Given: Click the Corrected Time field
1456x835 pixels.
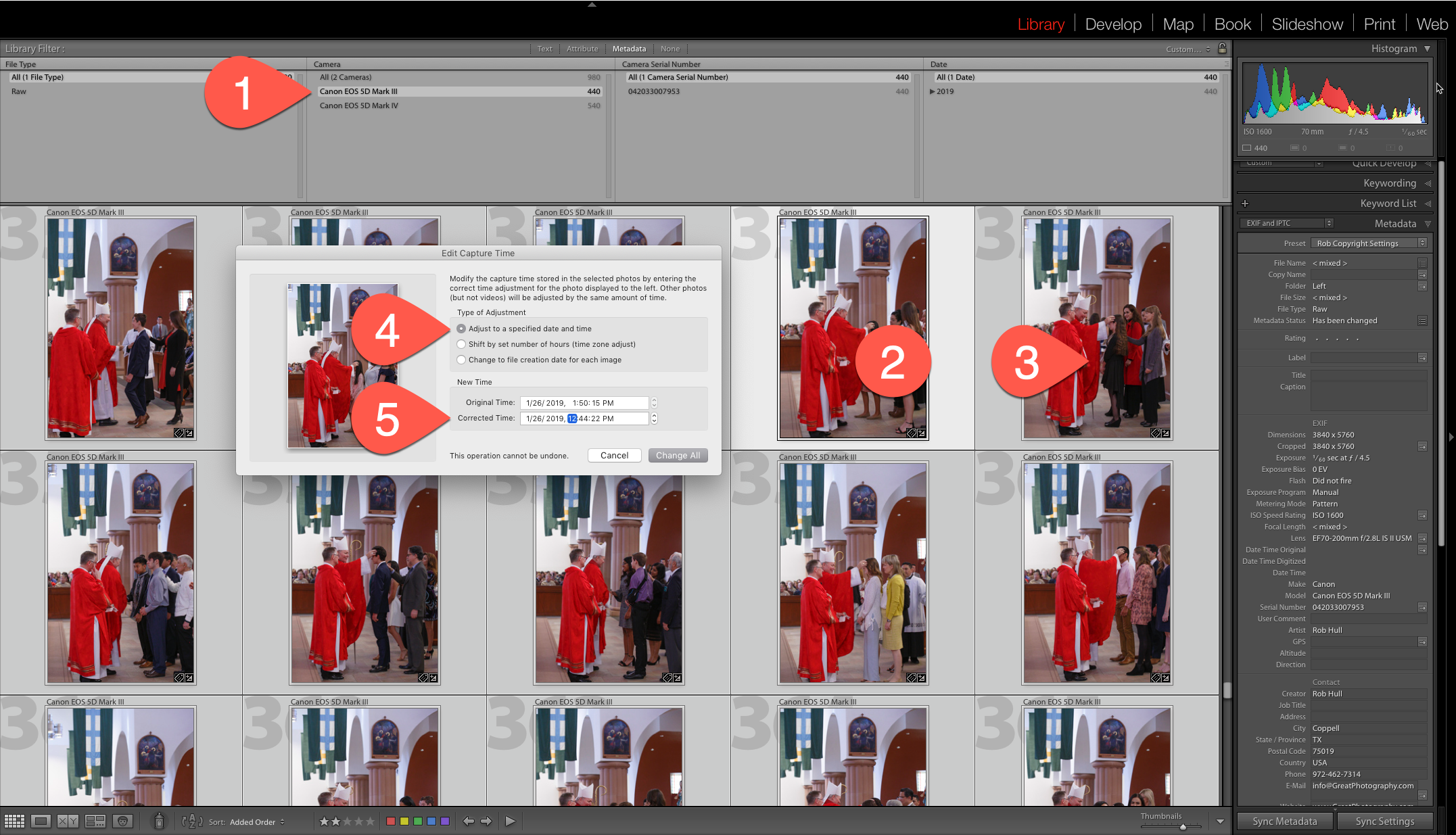Looking at the screenshot, I should click(x=584, y=419).
